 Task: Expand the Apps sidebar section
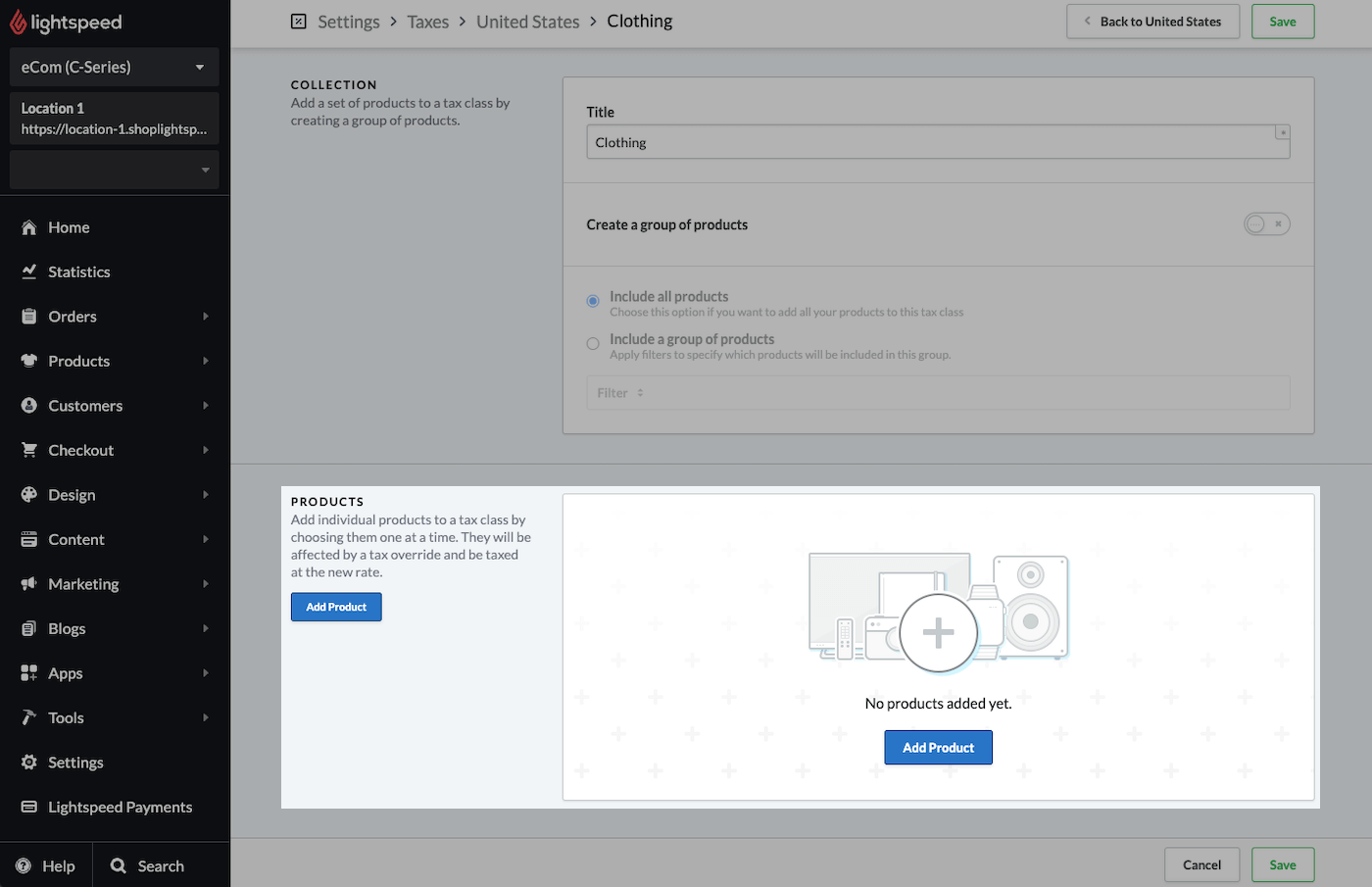[x=31, y=672]
